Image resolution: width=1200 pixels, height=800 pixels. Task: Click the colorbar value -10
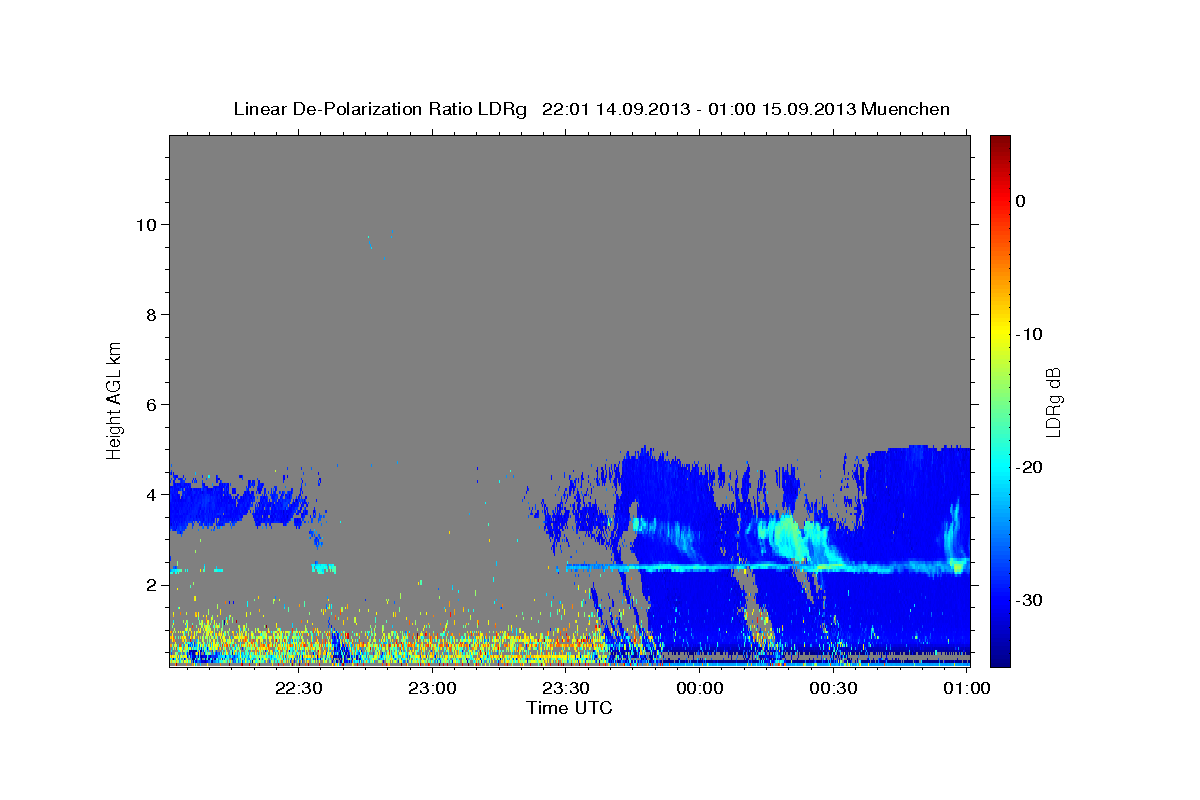pos(1029,334)
